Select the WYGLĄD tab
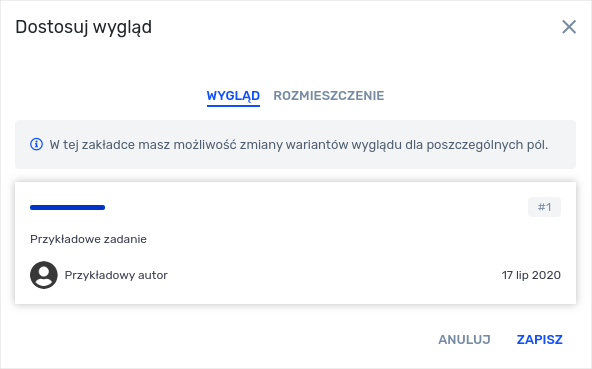This screenshot has height=369, width=592. coord(233,96)
